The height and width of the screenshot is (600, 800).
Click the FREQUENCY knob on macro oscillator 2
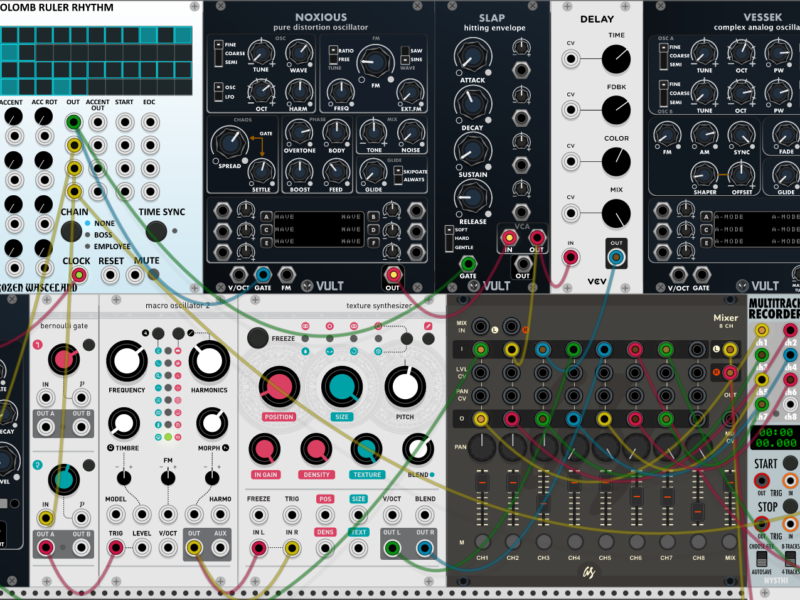click(x=127, y=361)
